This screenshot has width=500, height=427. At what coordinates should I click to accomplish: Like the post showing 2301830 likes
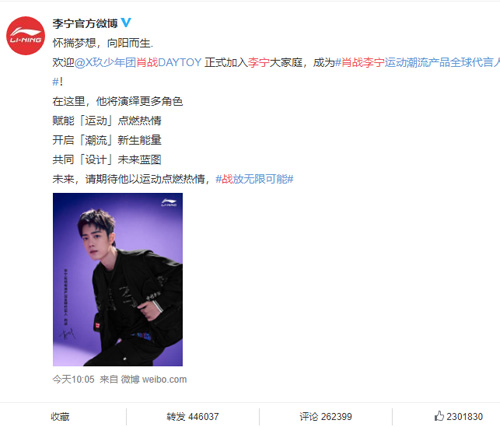(x=459, y=416)
